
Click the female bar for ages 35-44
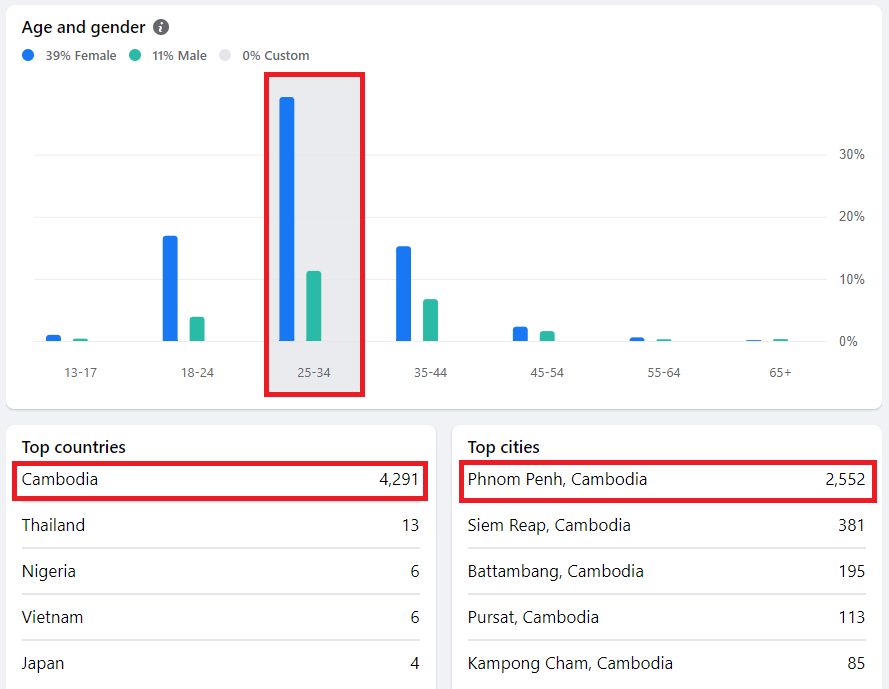pos(403,293)
